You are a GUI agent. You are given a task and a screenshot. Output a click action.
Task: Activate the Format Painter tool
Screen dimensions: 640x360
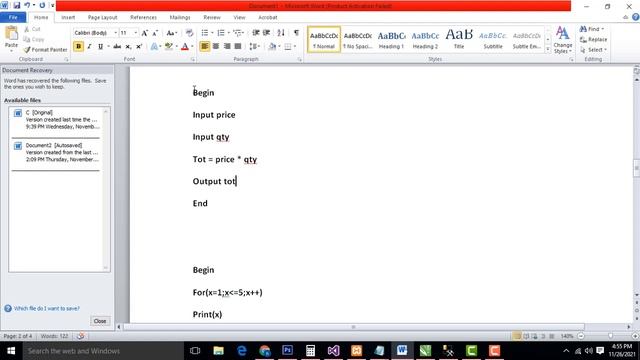click(45, 49)
